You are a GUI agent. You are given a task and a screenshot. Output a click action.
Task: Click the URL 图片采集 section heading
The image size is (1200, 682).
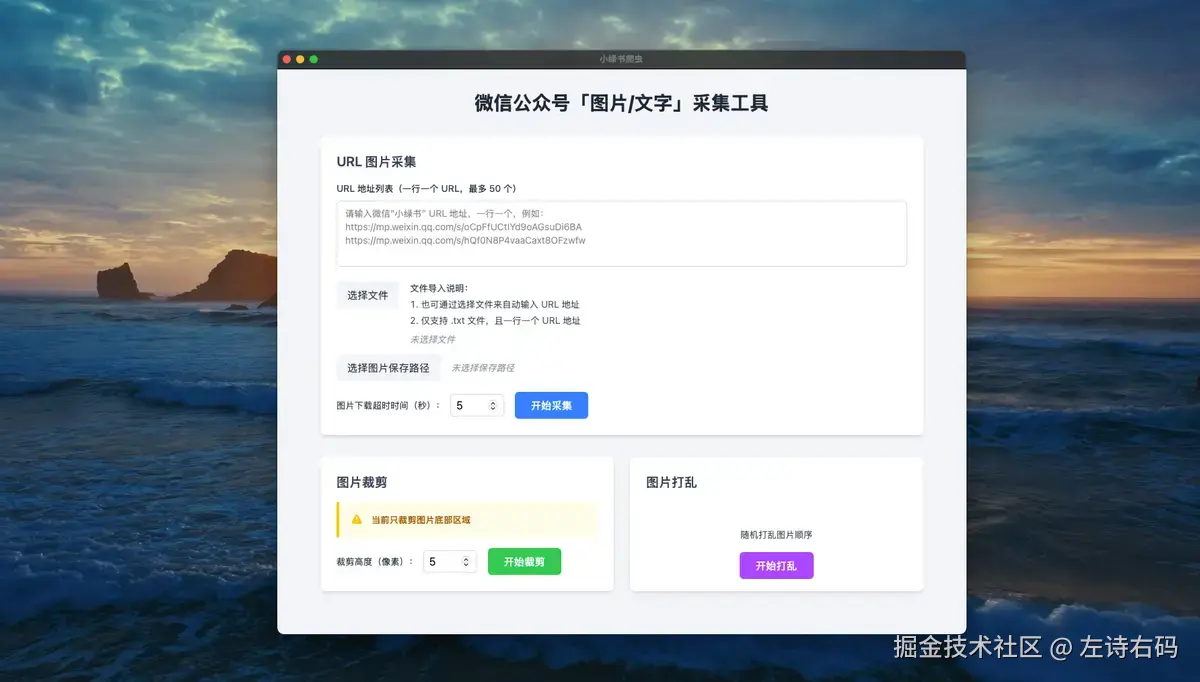click(x=376, y=162)
